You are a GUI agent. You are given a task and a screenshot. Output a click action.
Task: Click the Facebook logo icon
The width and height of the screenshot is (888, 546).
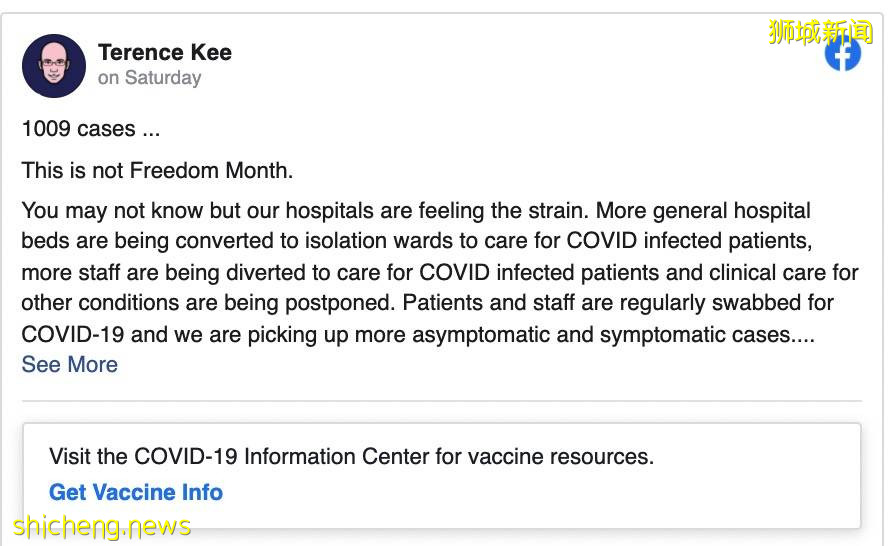tap(842, 53)
